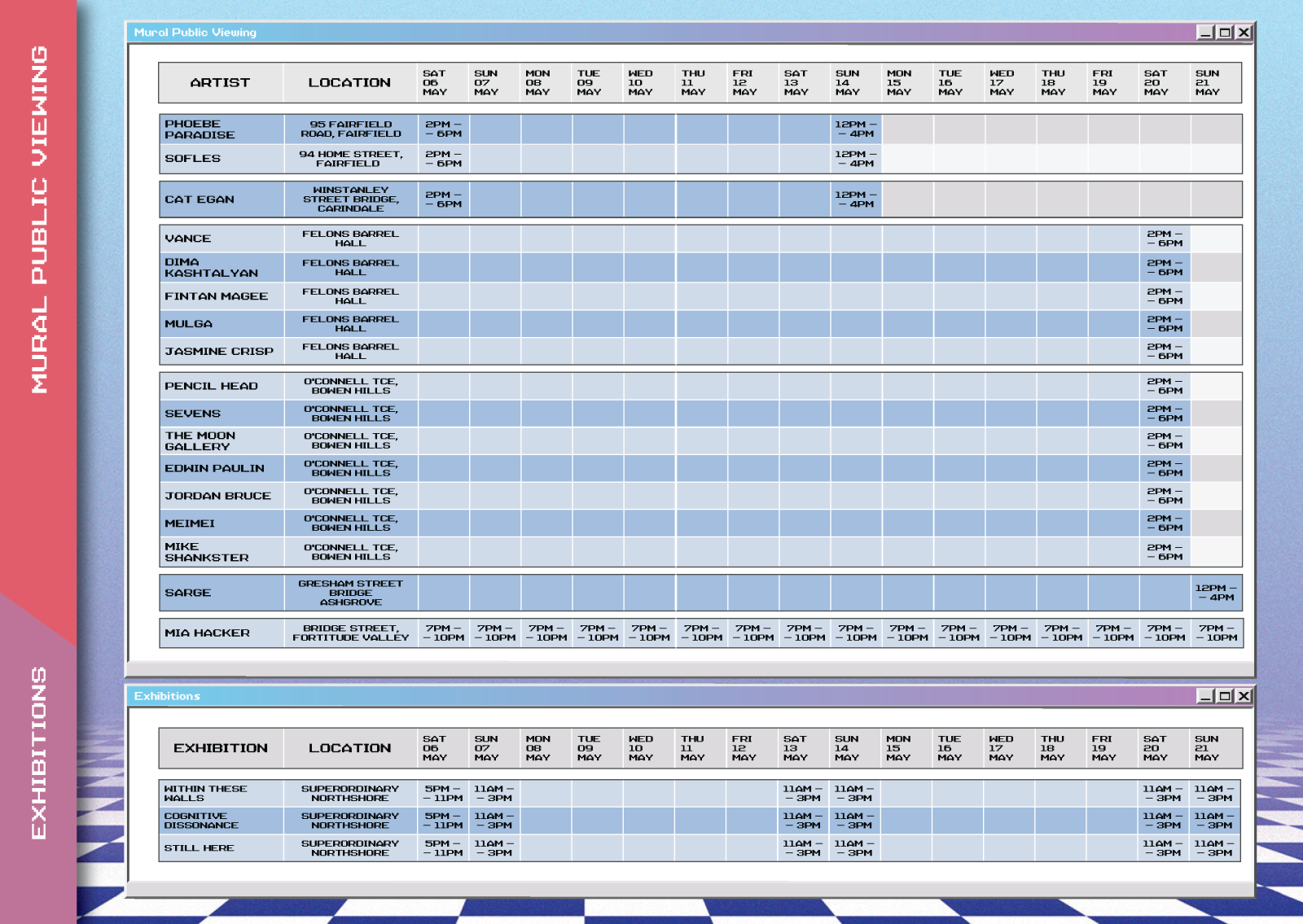Select the Mulga artist name
The image size is (1303, 924).
189,324
